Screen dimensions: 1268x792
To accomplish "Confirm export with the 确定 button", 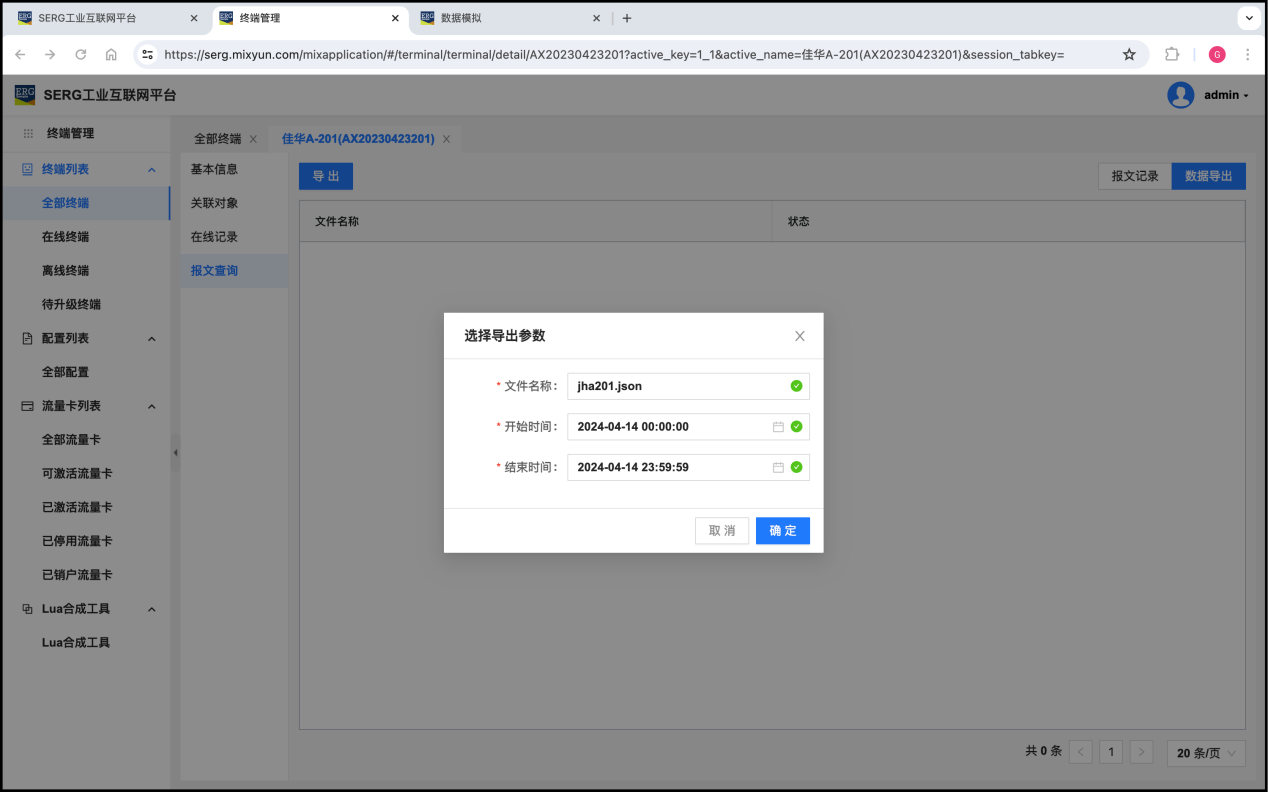I will pyautogui.click(x=782, y=531).
